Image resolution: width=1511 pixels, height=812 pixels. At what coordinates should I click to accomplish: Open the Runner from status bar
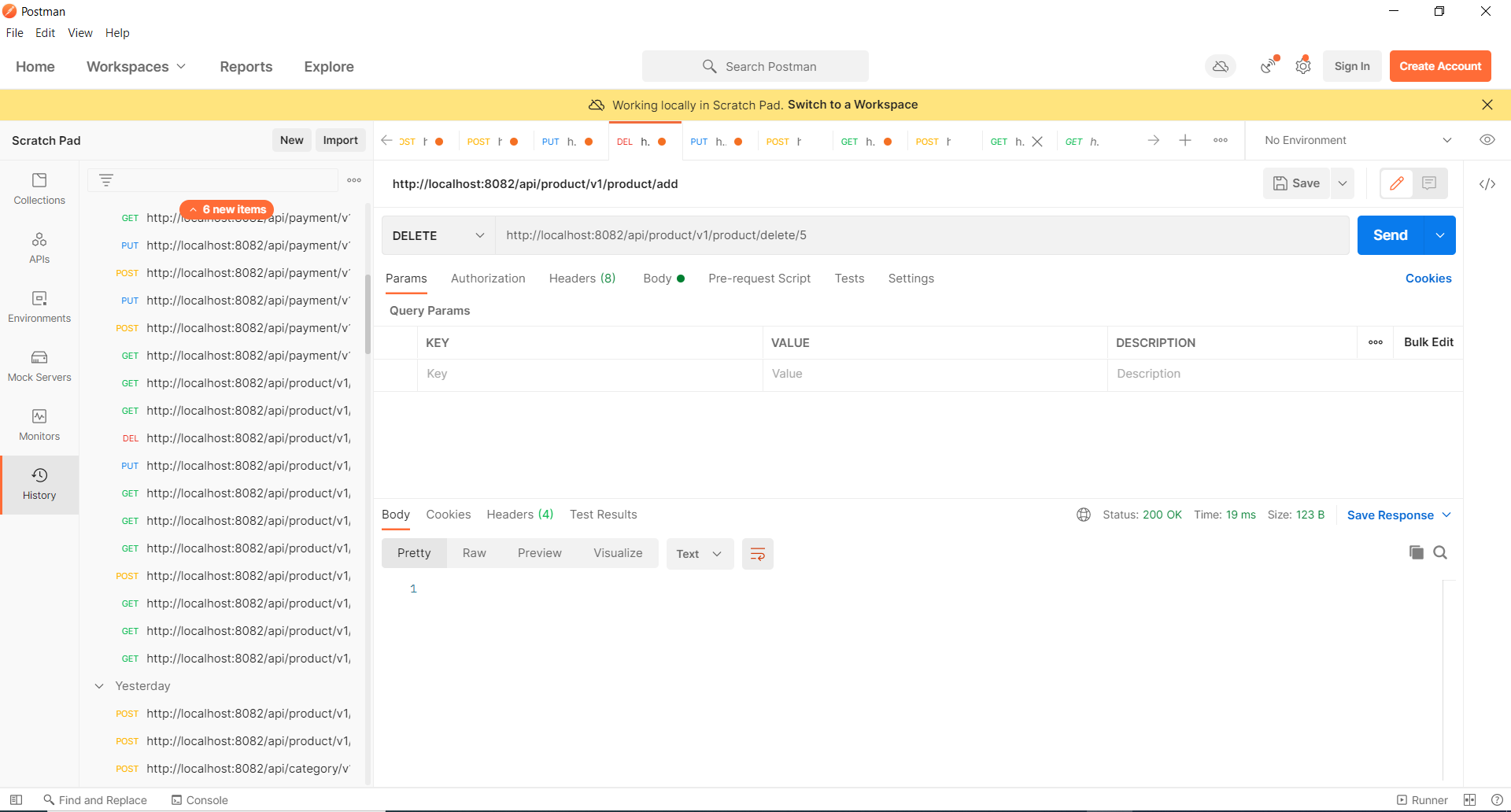point(1422,799)
